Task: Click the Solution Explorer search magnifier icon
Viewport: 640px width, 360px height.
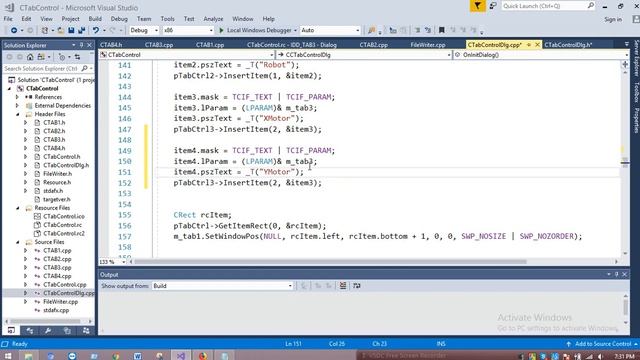Action: 84,68
